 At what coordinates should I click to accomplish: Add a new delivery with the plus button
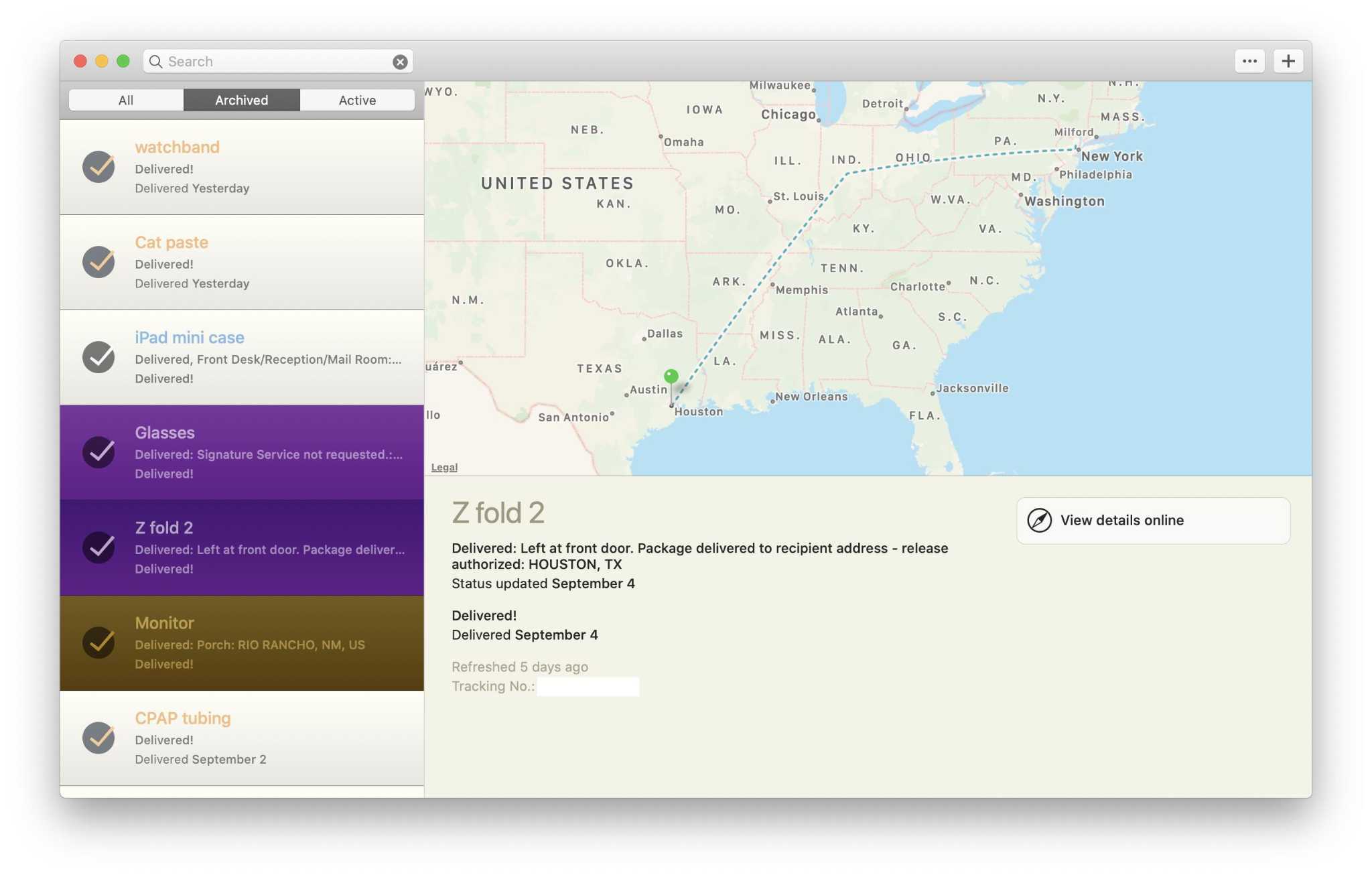click(x=1288, y=61)
